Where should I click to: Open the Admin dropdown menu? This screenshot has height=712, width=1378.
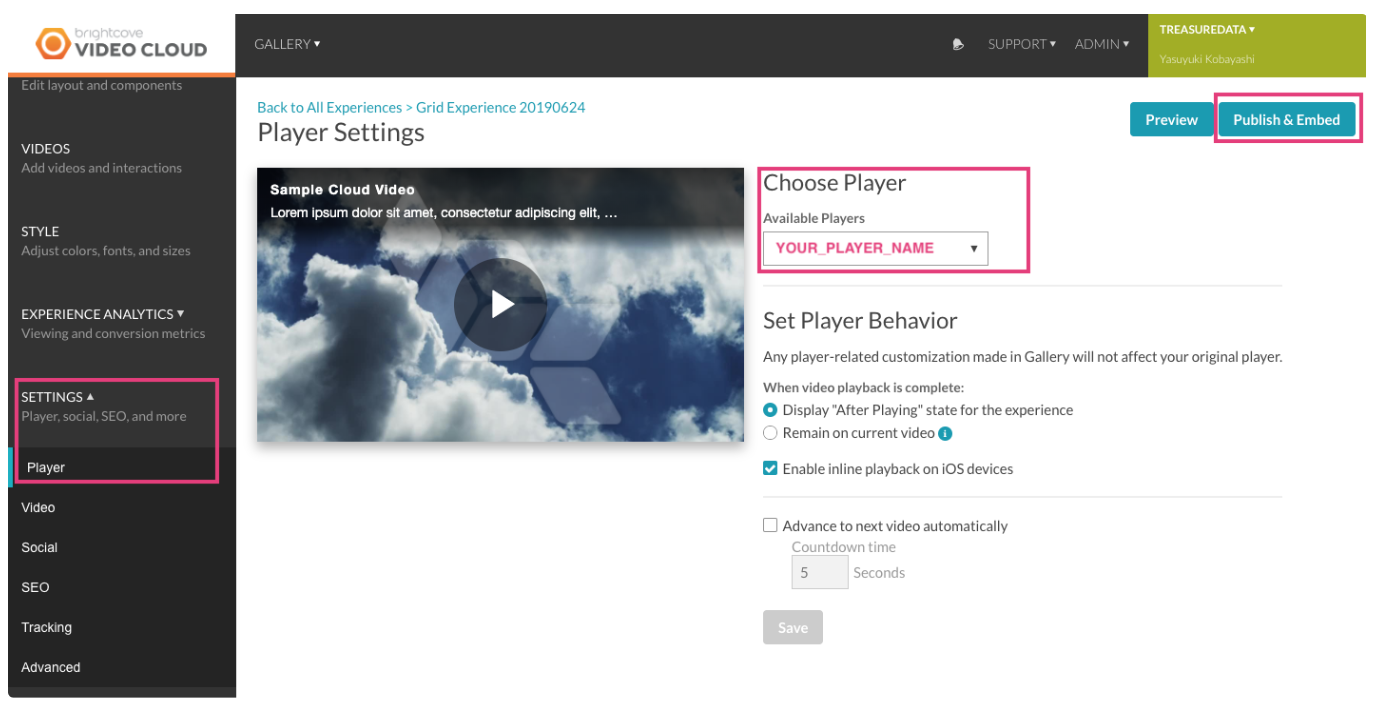pos(1101,44)
